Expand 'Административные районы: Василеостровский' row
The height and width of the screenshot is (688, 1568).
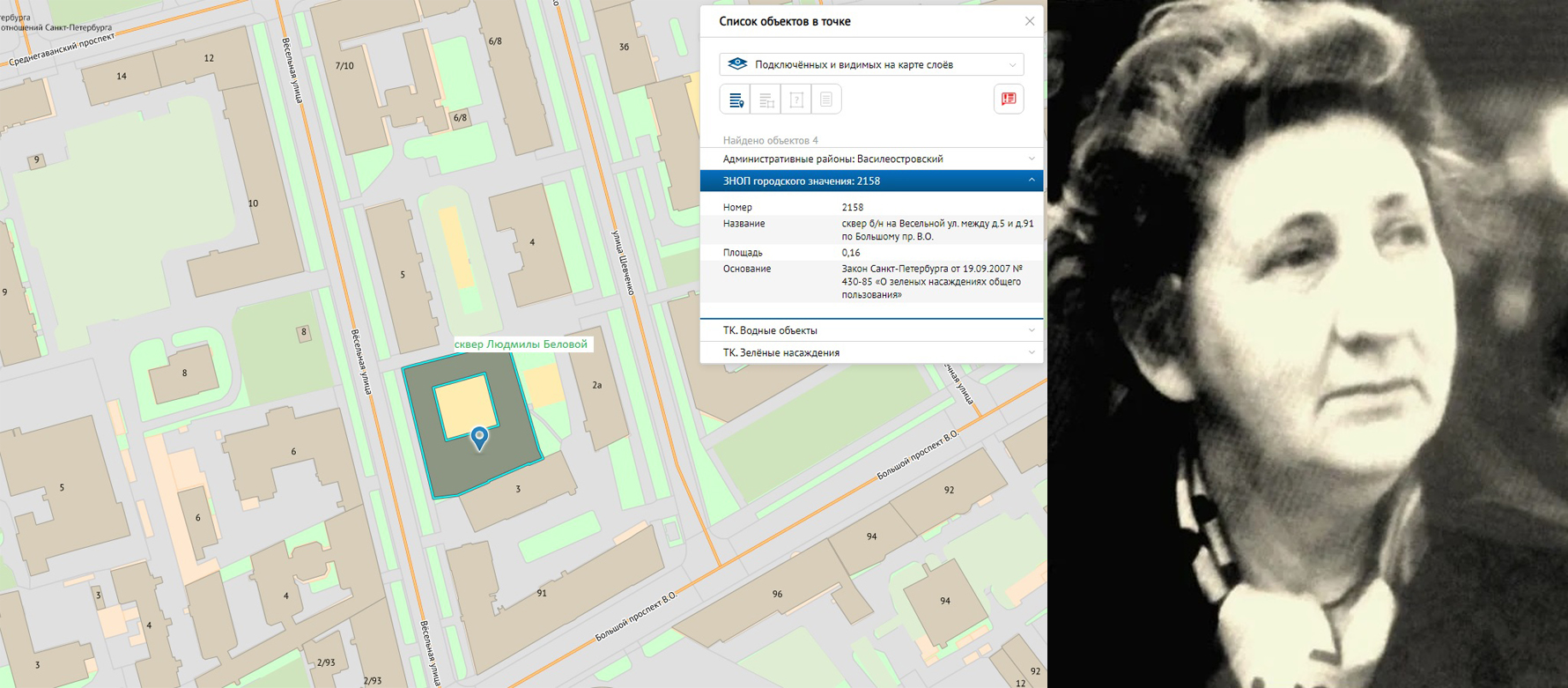pyautogui.click(x=871, y=159)
